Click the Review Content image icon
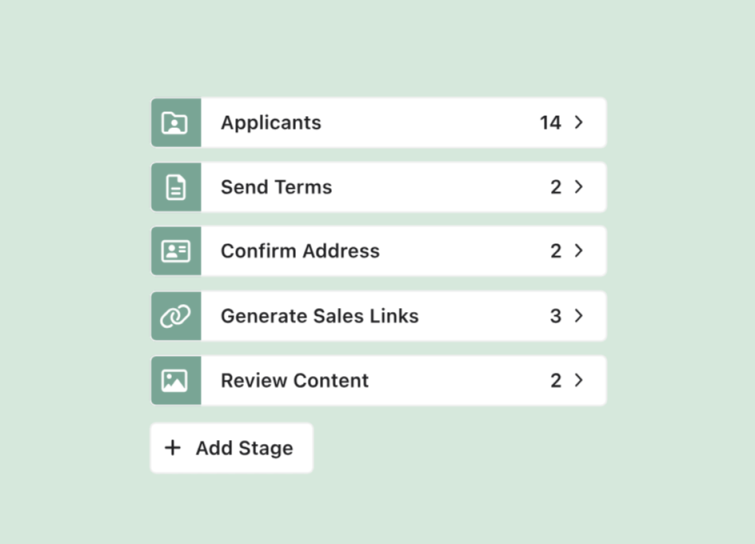755x544 pixels. [175, 380]
